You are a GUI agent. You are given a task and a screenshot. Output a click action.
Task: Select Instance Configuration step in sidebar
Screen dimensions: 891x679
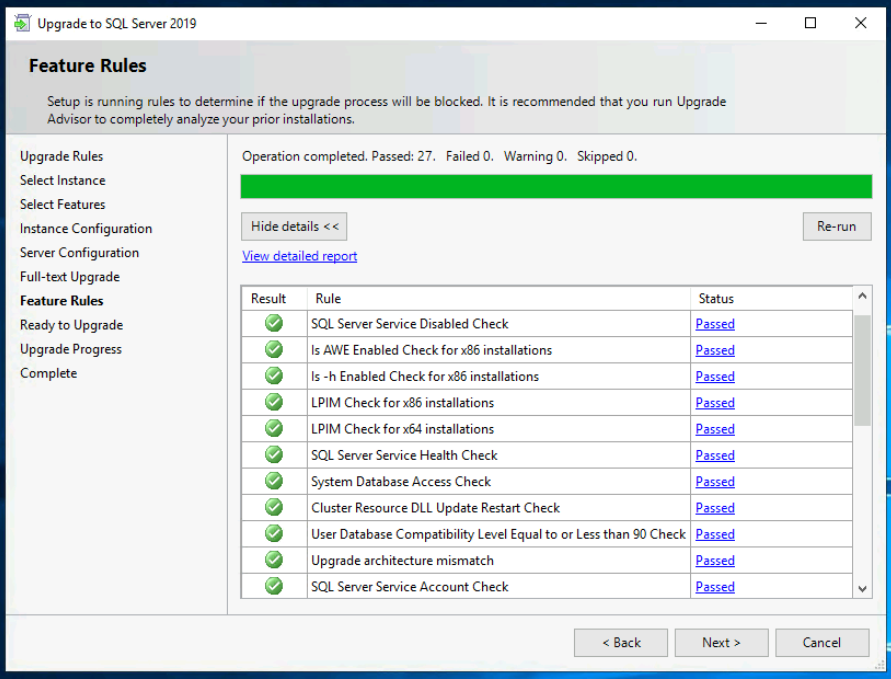tap(86, 228)
